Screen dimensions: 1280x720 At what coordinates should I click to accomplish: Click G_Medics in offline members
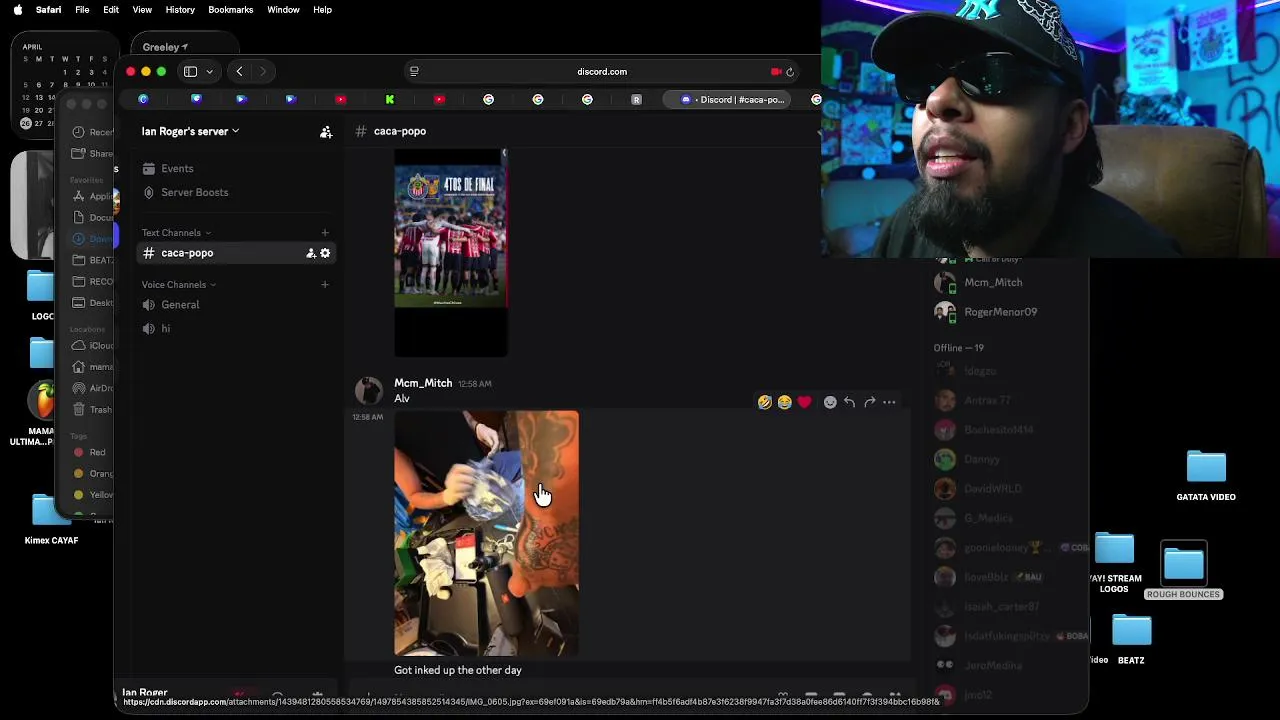(988, 518)
